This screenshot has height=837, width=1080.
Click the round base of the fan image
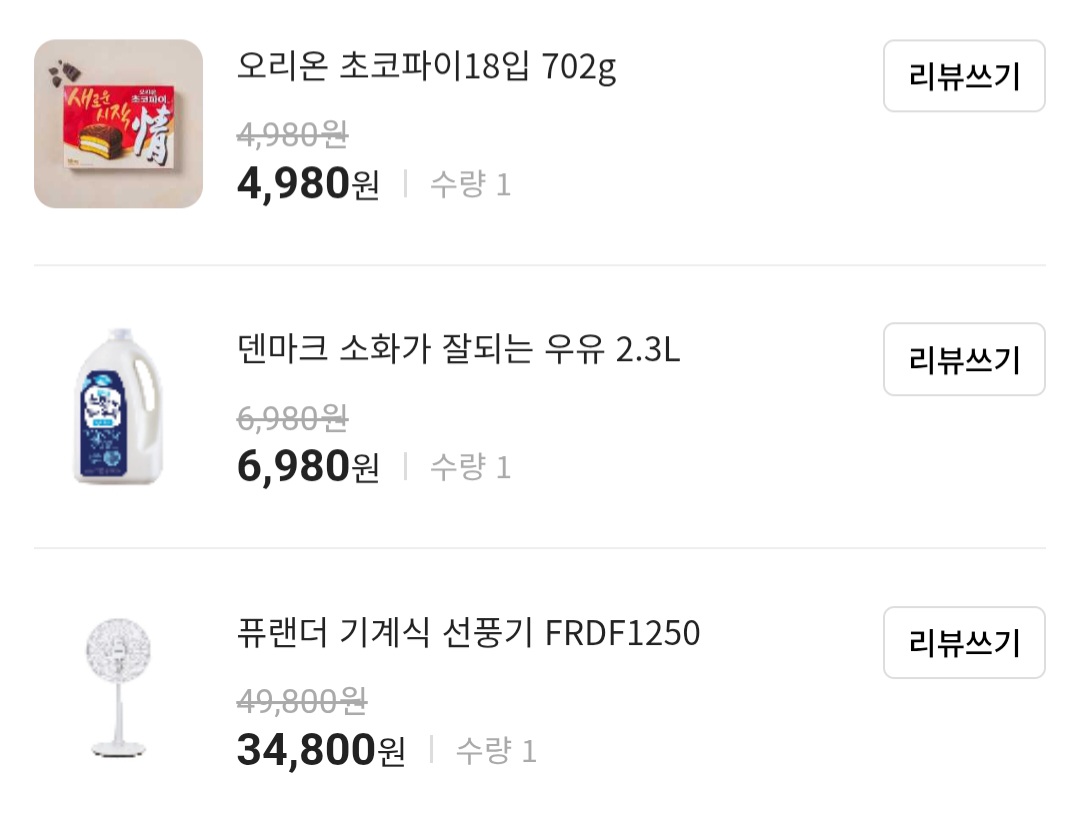[x=118, y=746]
